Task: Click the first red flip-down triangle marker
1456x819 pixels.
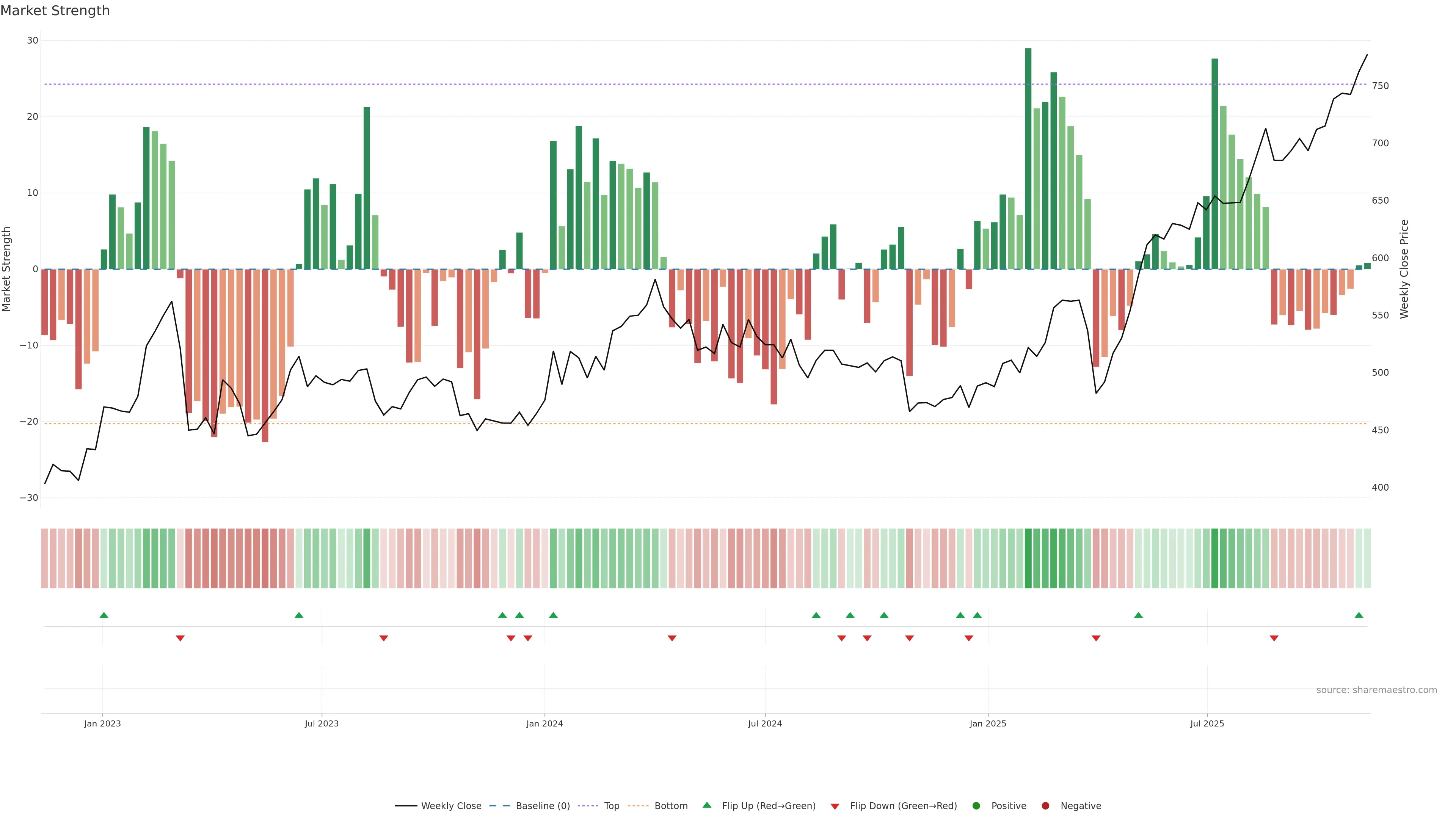Action: [180, 638]
